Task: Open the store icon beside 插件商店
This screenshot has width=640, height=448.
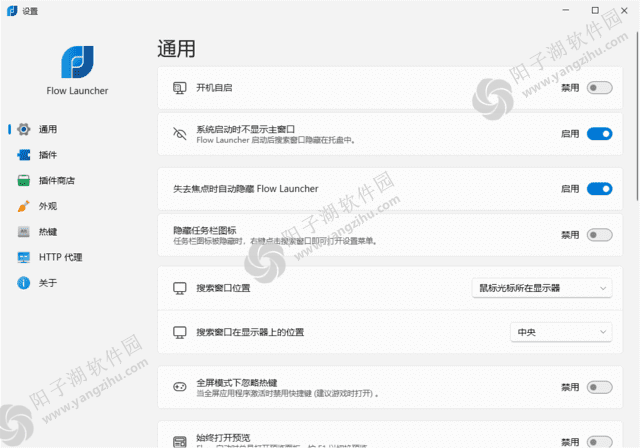Action: [24, 180]
